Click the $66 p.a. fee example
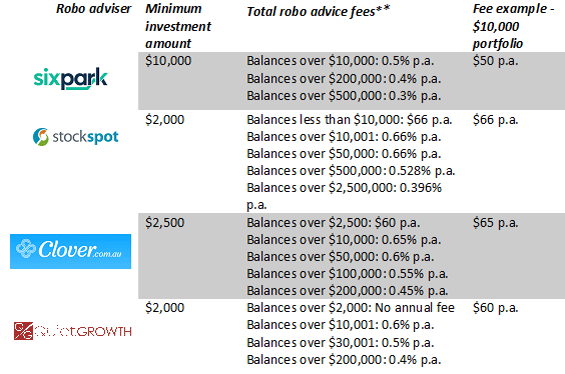 (495, 120)
